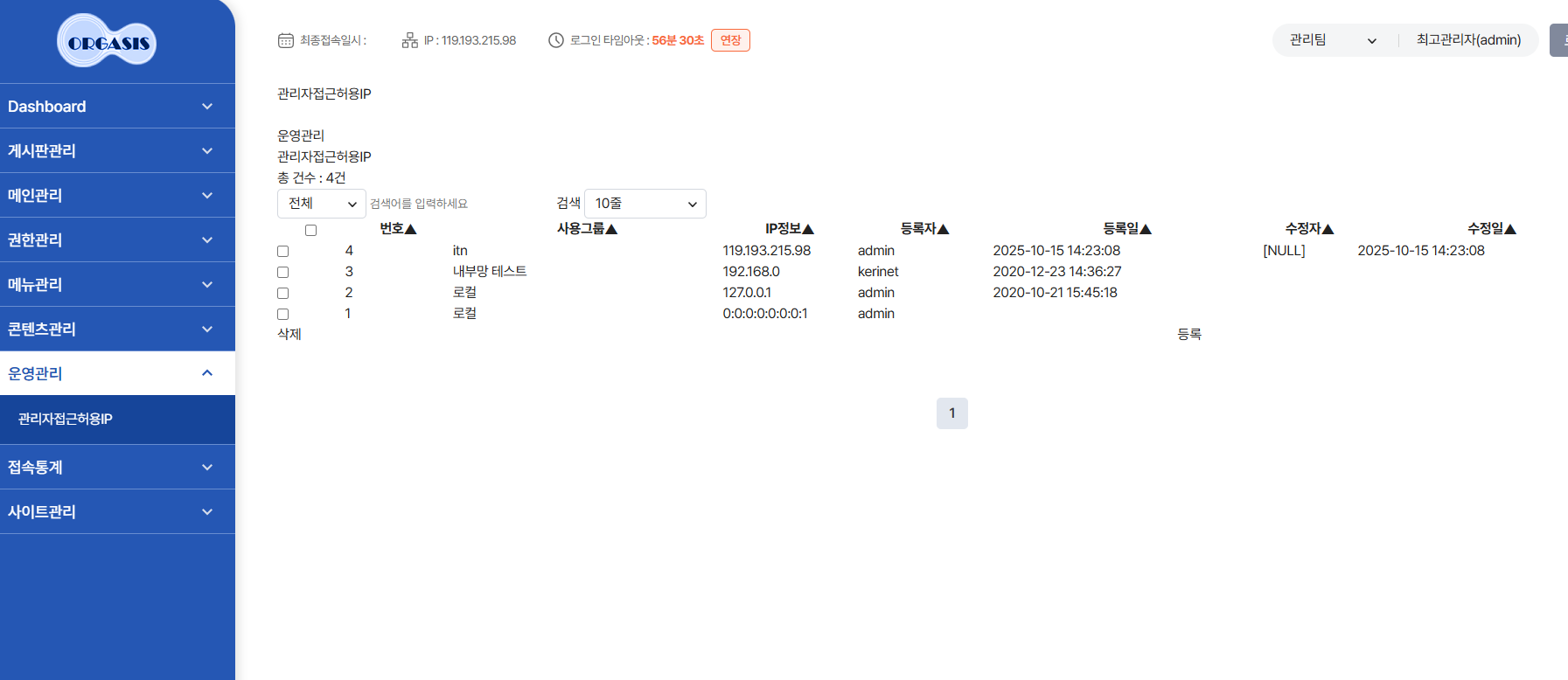Screen dimensions: 1568x680
Task: Sort the table by 수정일 arrow
Action: point(1510,229)
